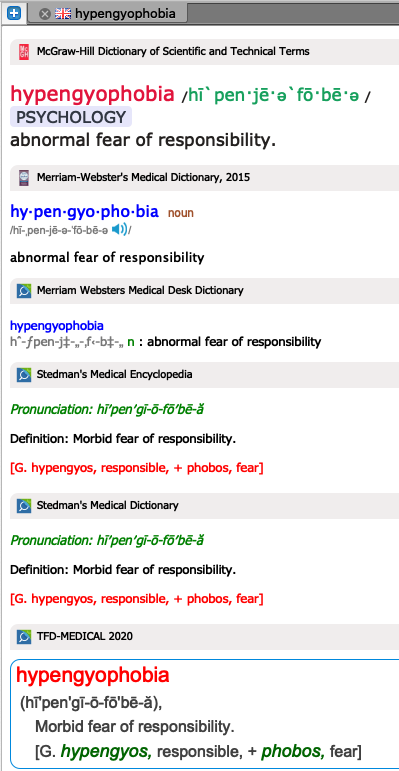Click blue hypengyophobia link under Desk Dictionary
The height and width of the screenshot is (771, 399).
(x=57, y=326)
